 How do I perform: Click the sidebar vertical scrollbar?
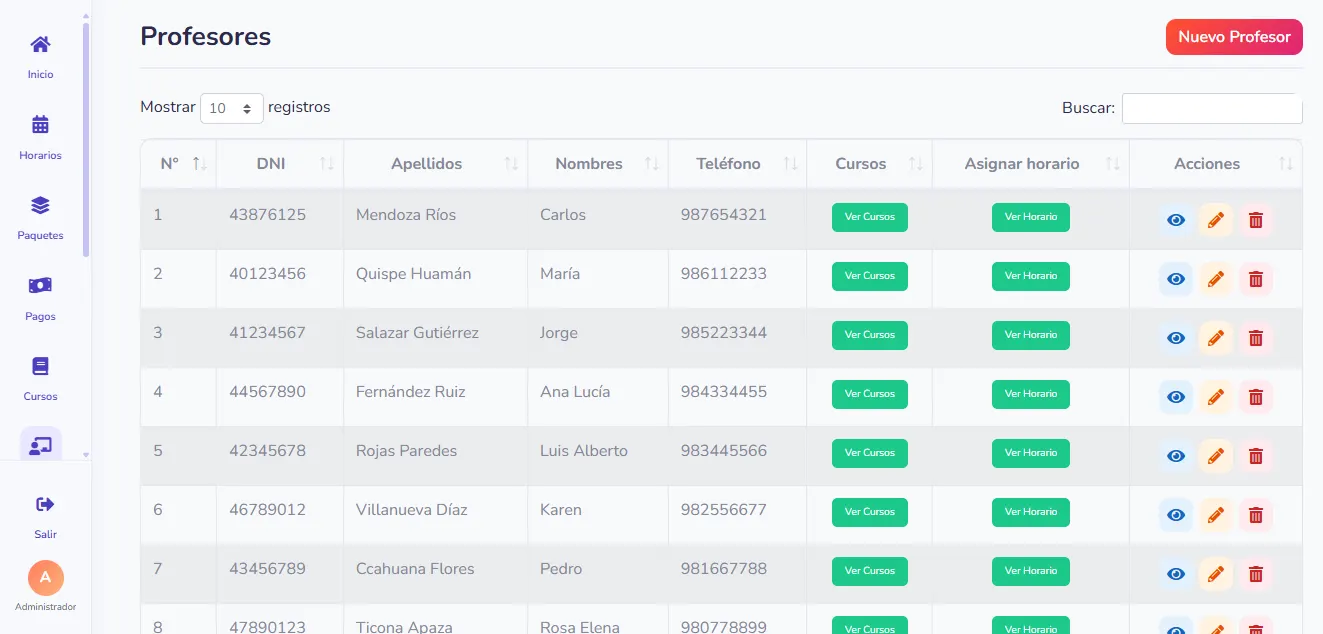86,140
